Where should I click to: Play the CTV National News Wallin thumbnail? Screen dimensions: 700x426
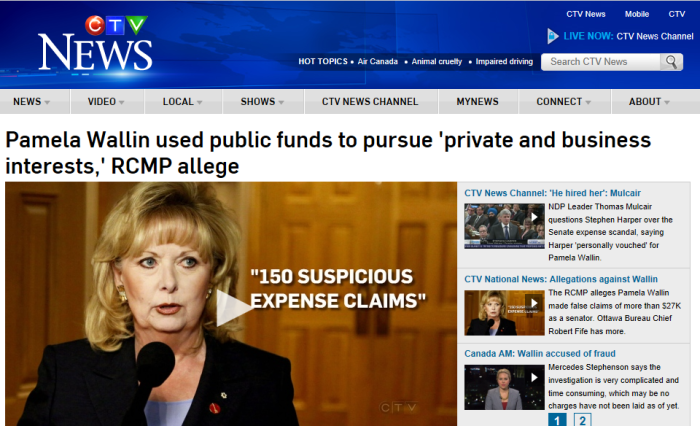504,313
